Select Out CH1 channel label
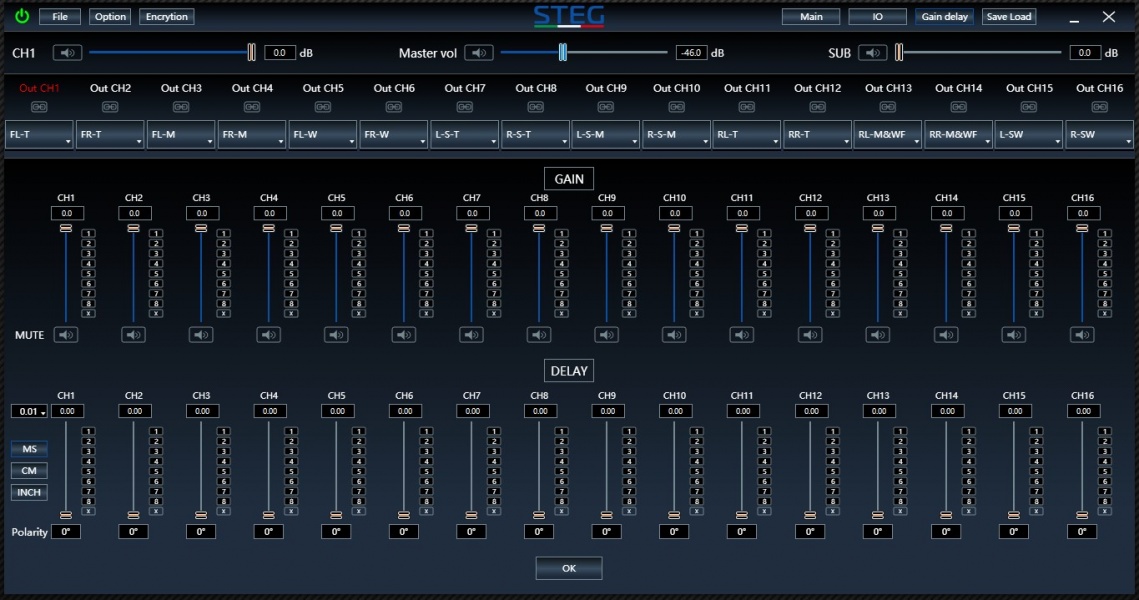 39,88
